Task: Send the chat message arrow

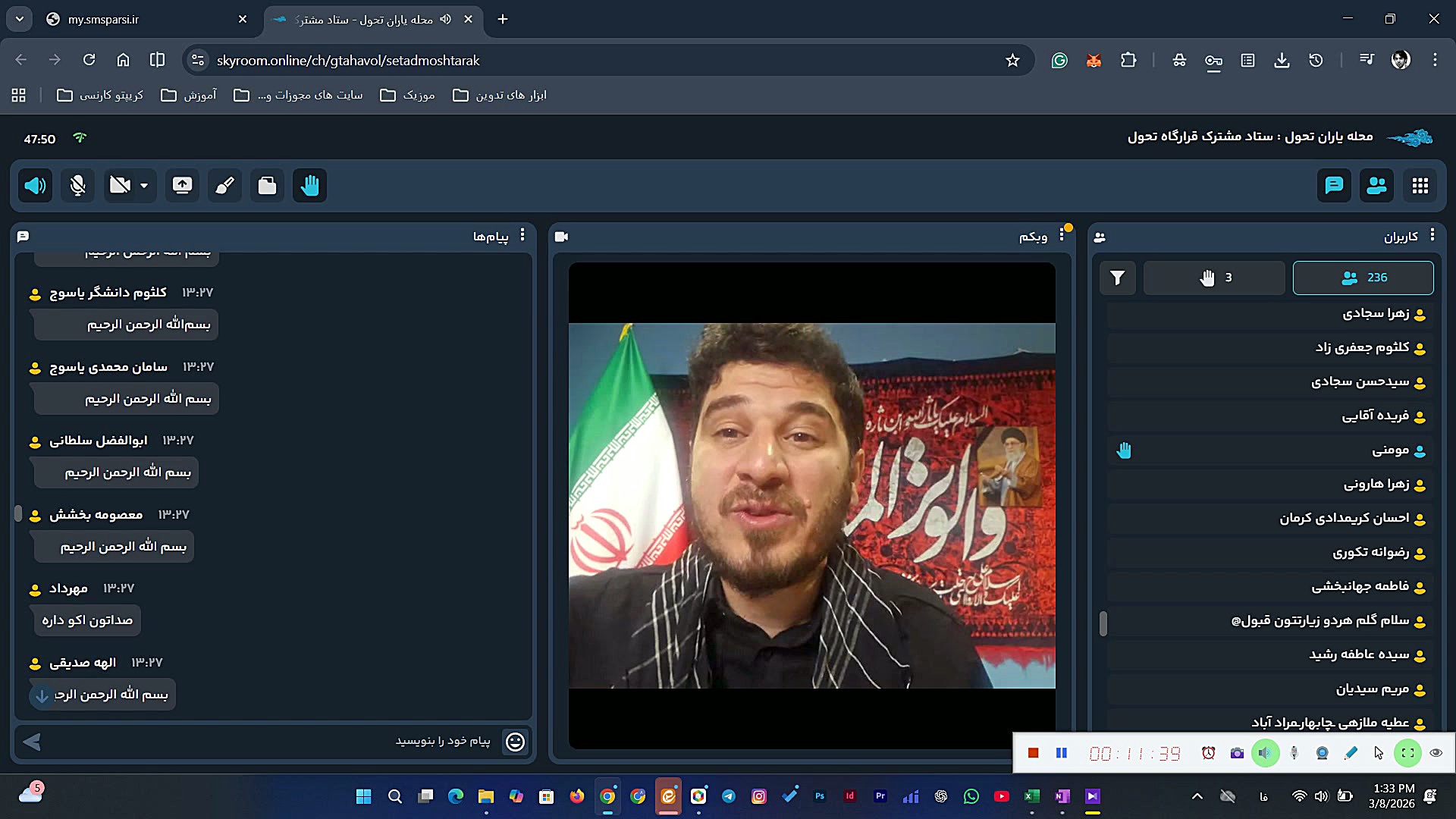Action: point(32,742)
